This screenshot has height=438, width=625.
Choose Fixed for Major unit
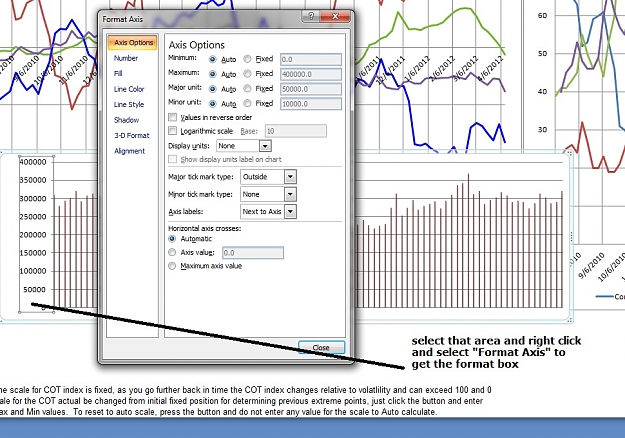coord(247,88)
